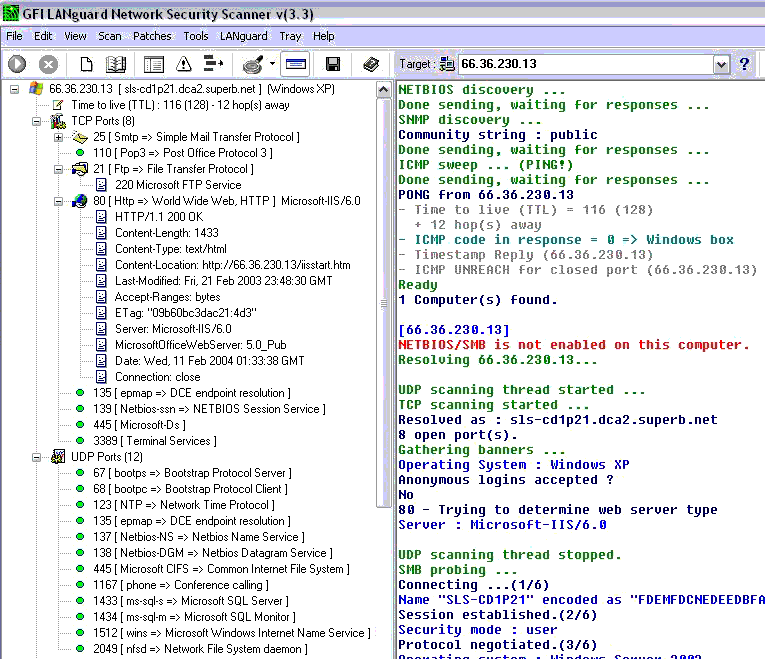Select 139 Netbios-ssn NETBIOS Session Service
This screenshot has height=659, width=765.
pos(209,409)
